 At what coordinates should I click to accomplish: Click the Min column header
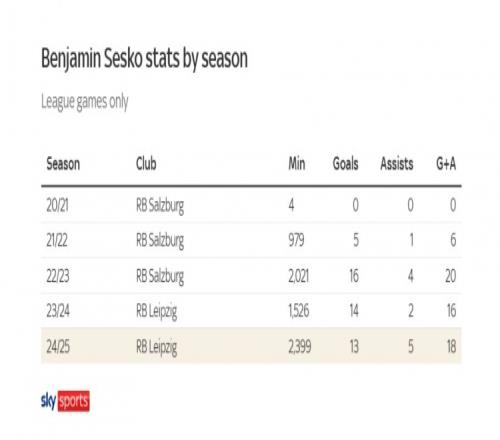point(297,164)
